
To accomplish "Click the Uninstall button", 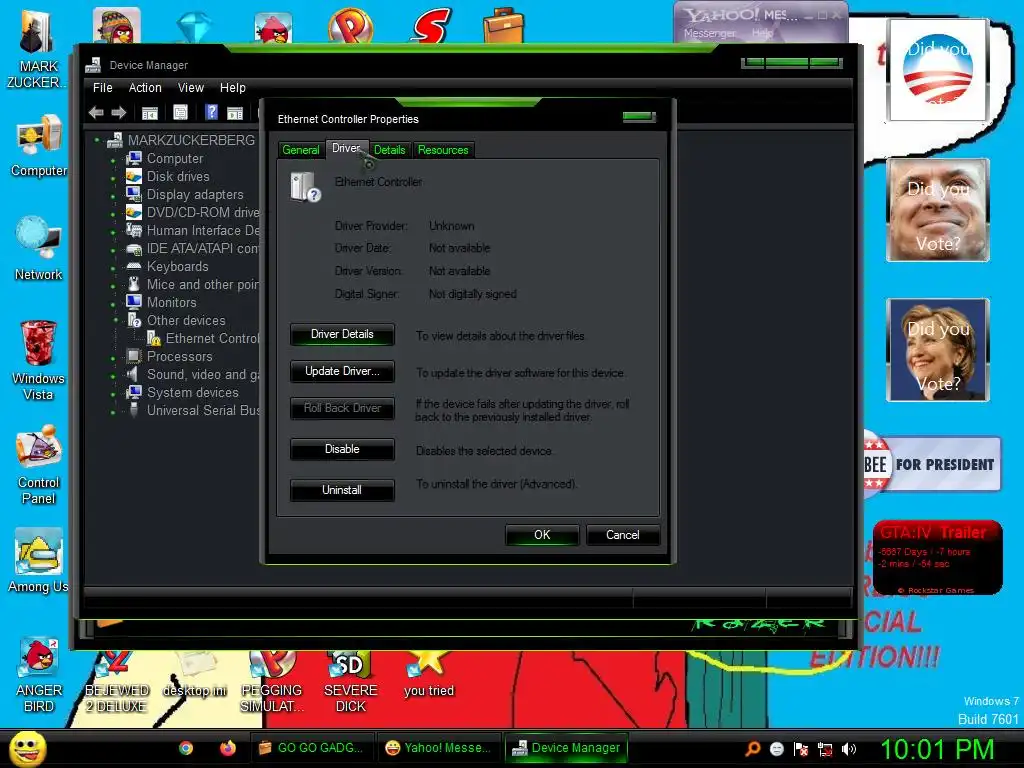I will pyautogui.click(x=342, y=490).
